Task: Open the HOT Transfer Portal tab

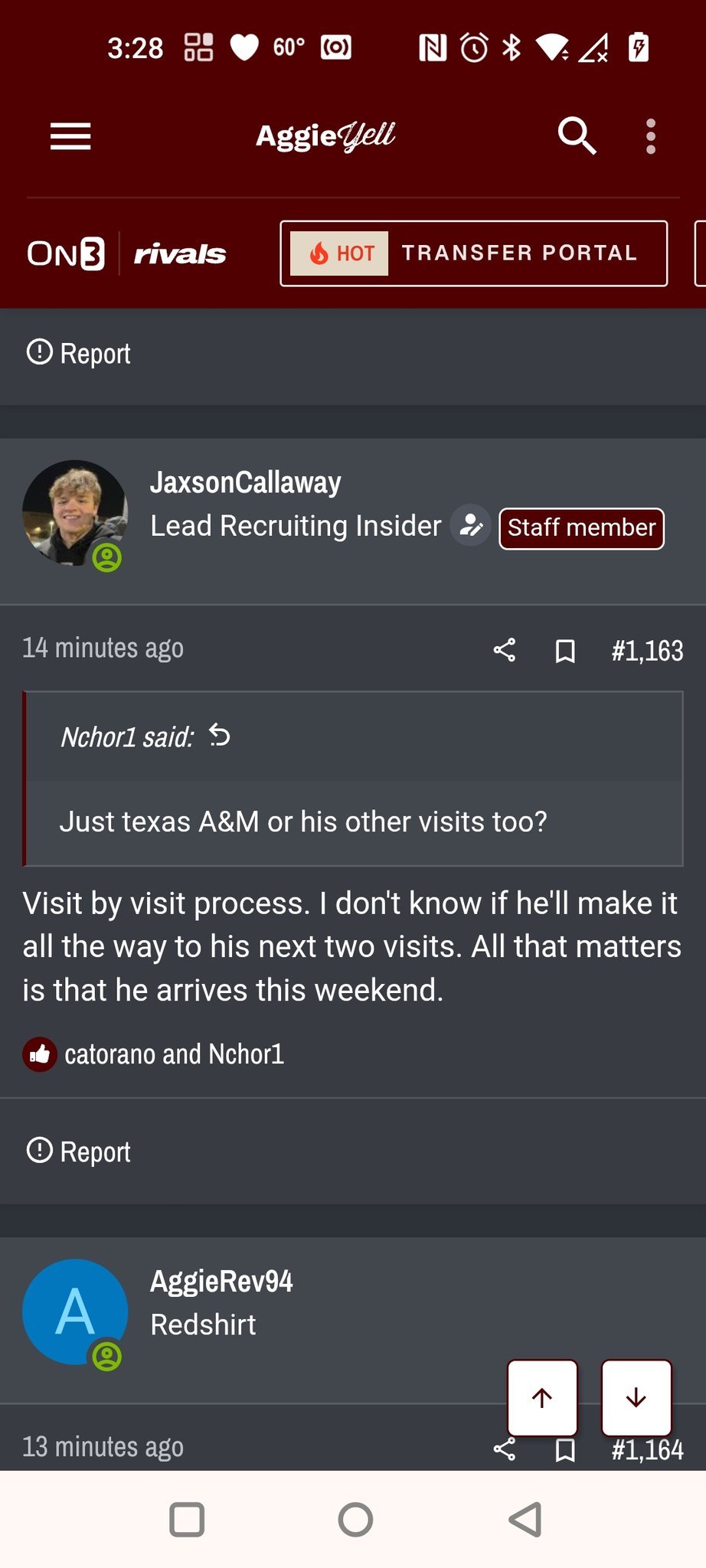Action: (x=473, y=253)
